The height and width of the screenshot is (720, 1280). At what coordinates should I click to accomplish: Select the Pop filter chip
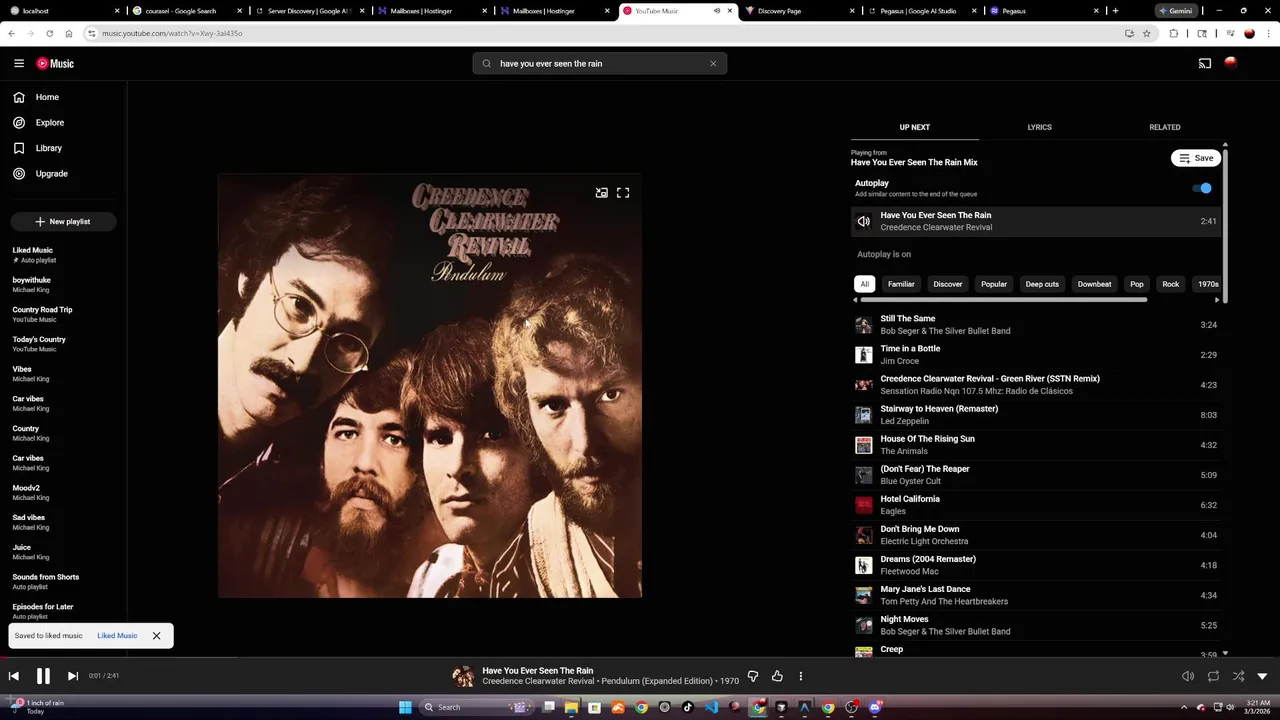pyautogui.click(x=1137, y=284)
